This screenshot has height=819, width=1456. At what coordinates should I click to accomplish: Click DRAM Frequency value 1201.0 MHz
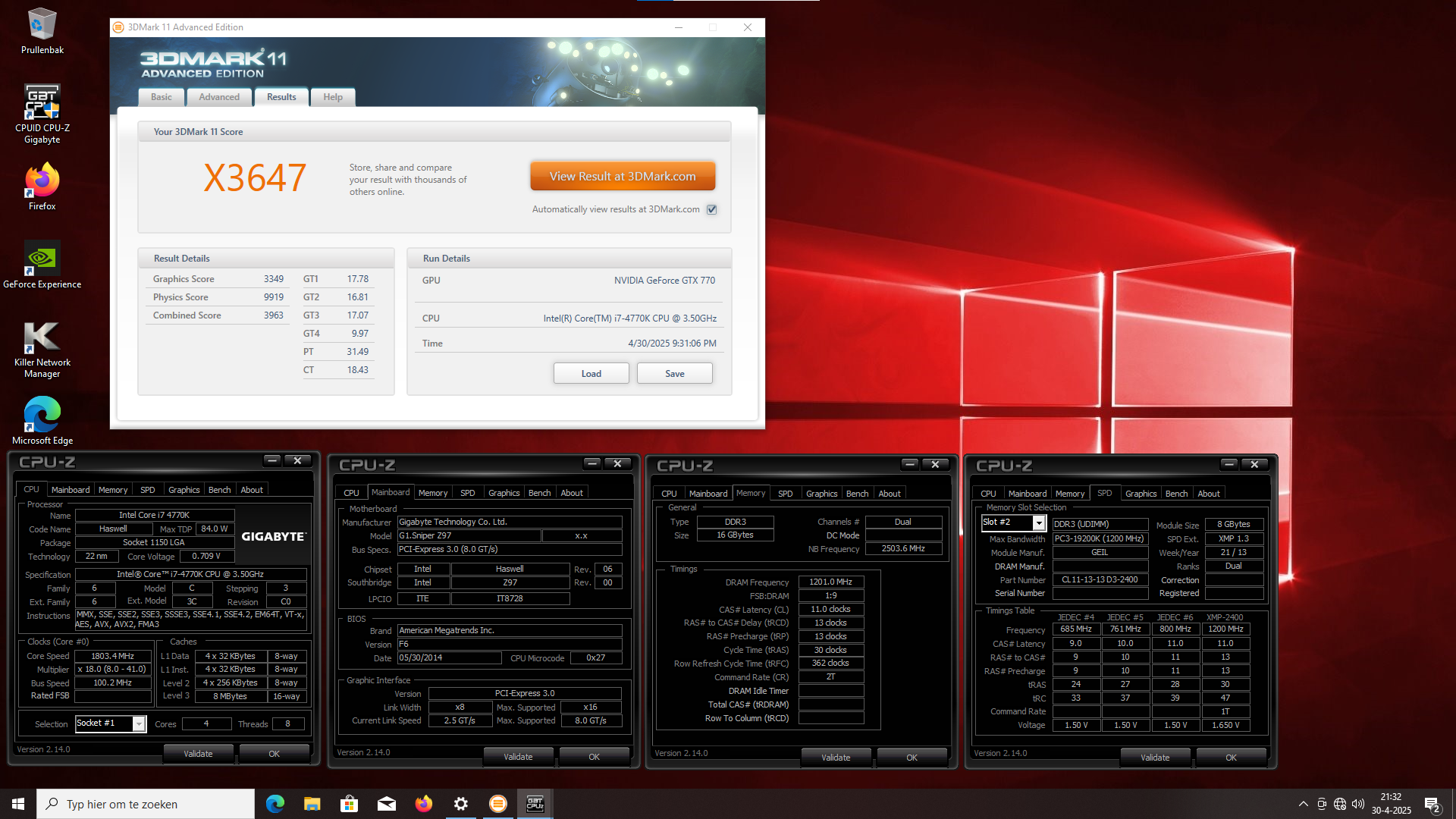coord(831,582)
